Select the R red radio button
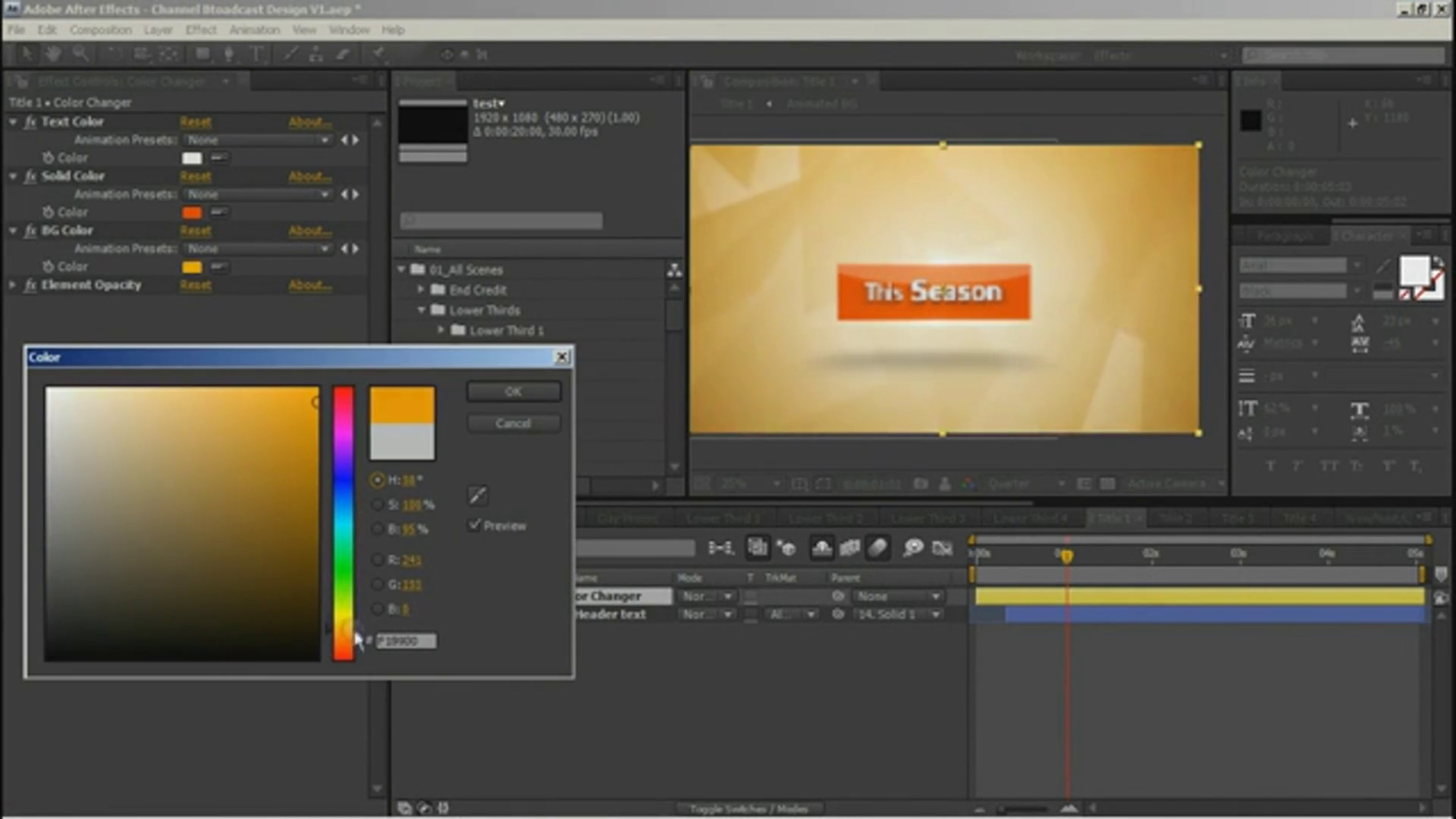1456x819 pixels. 377,560
